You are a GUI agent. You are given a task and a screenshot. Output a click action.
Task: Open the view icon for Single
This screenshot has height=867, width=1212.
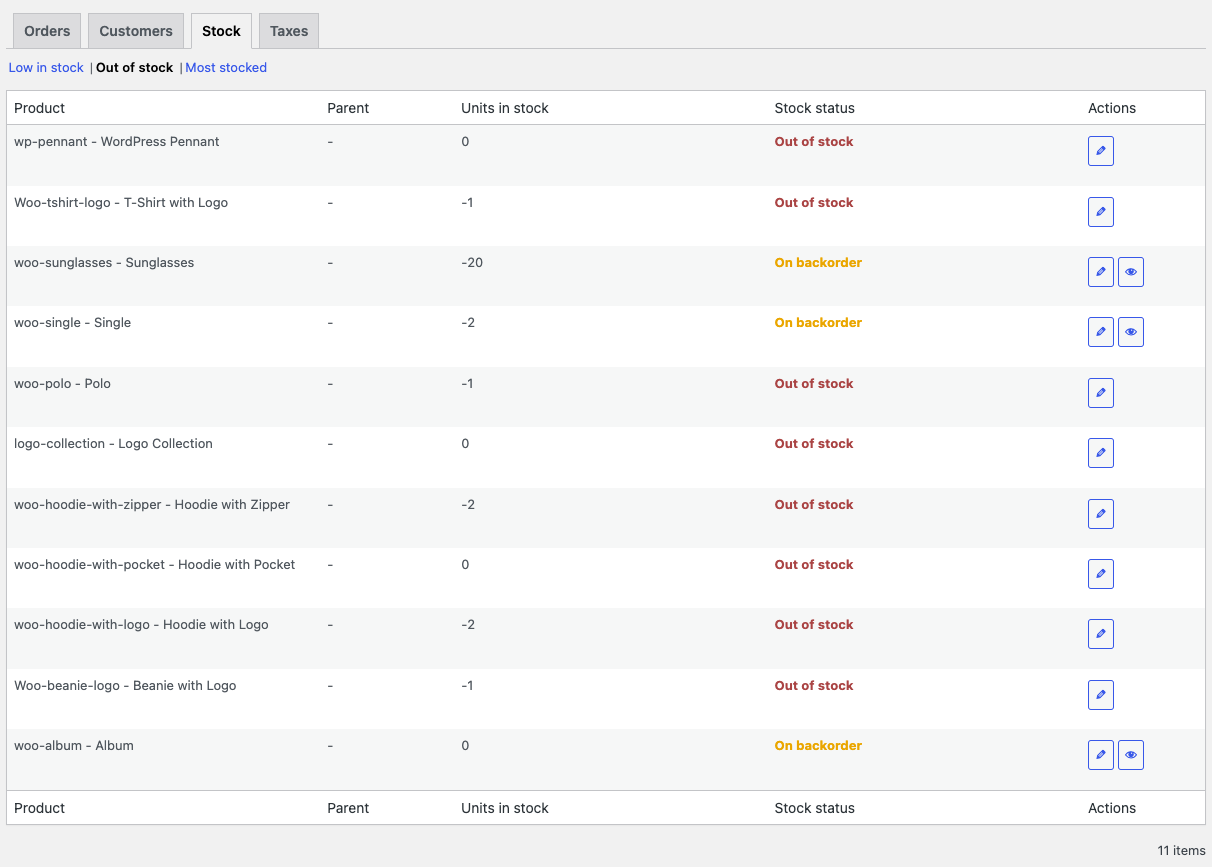(x=1131, y=331)
